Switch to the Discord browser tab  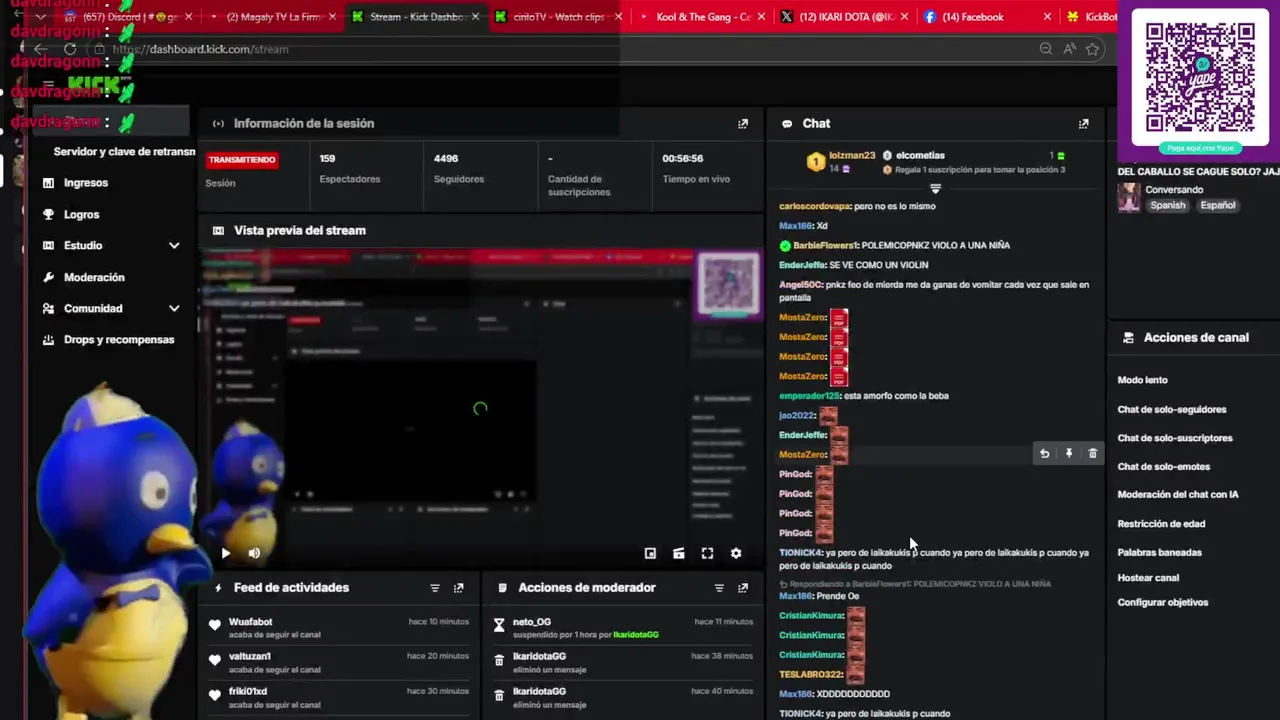click(125, 17)
